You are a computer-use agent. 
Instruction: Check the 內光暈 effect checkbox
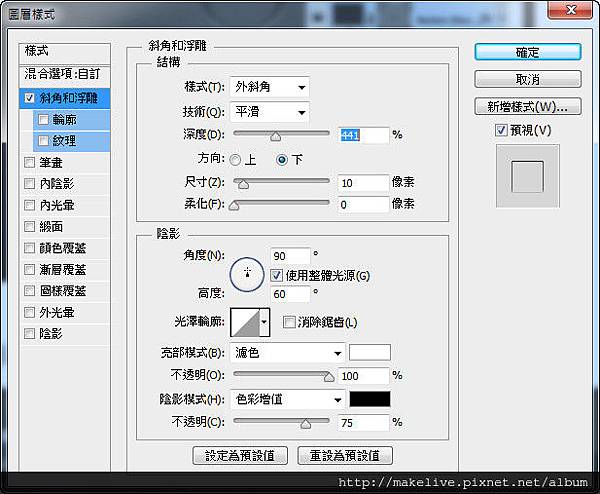(29, 205)
